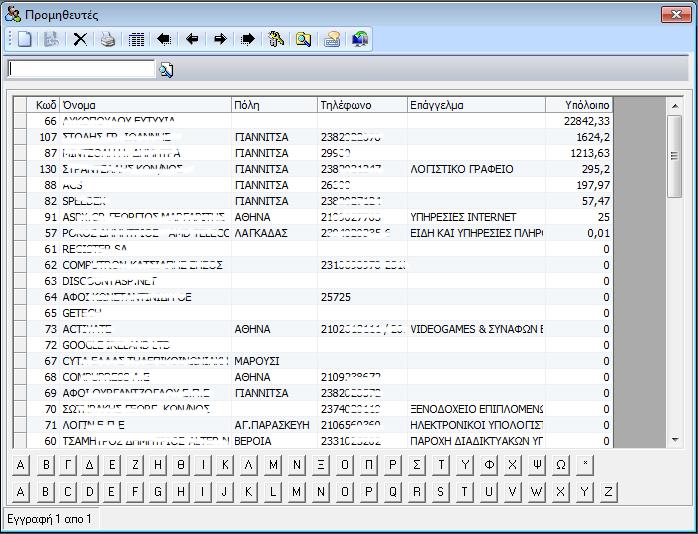Sort by Πόλη column header
This screenshot has height=534, width=698.
274,105
